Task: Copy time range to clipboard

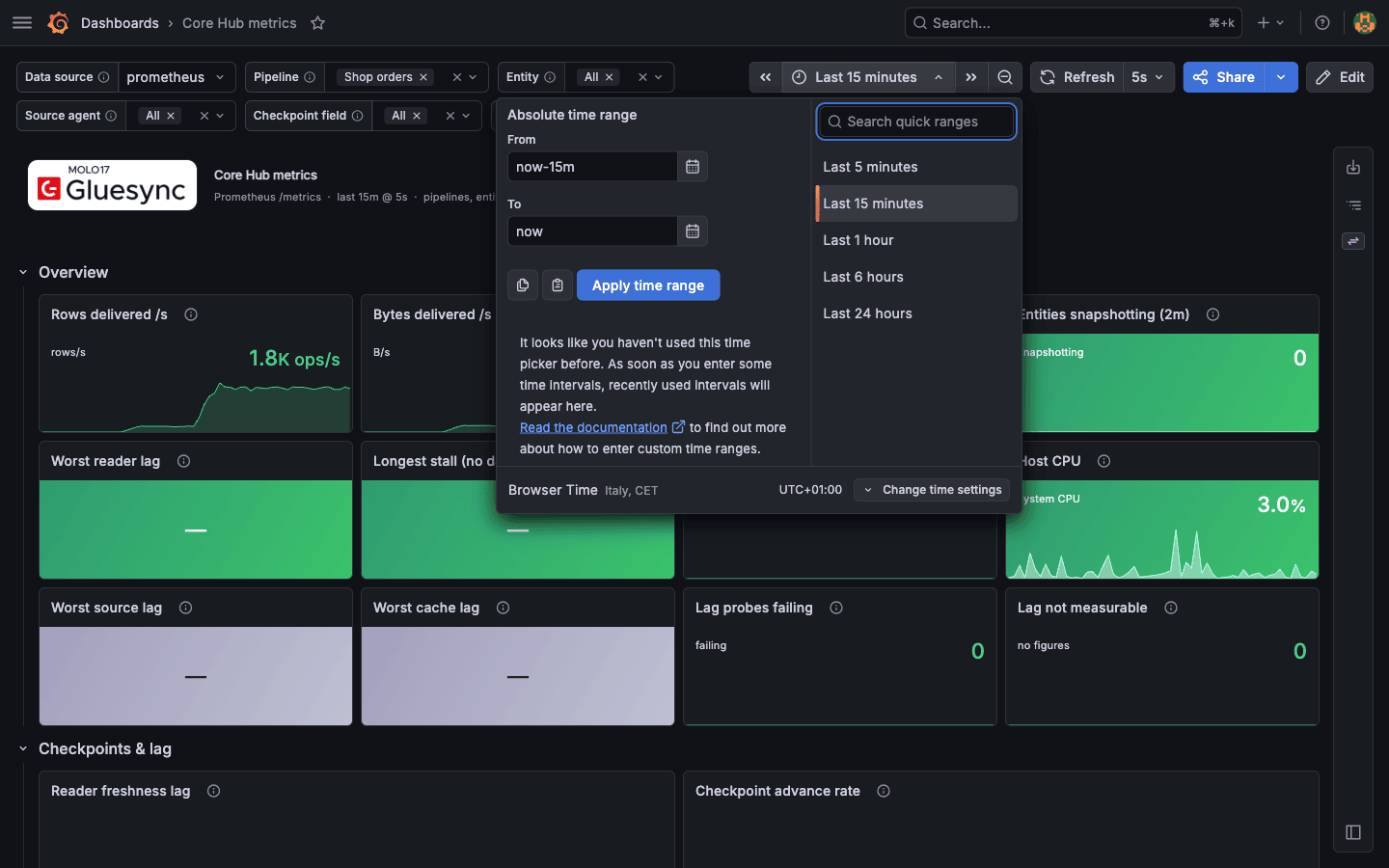Action: (x=523, y=285)
